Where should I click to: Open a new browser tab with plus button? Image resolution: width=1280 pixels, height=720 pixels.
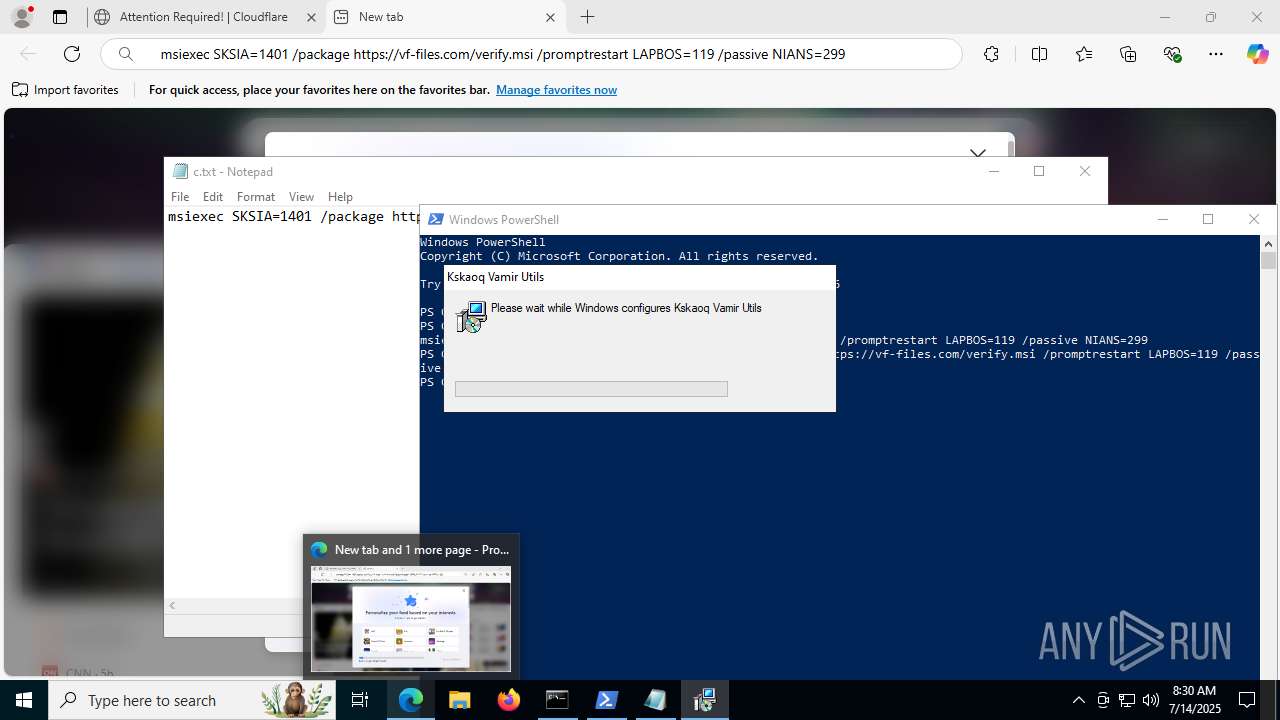[587, 17]
